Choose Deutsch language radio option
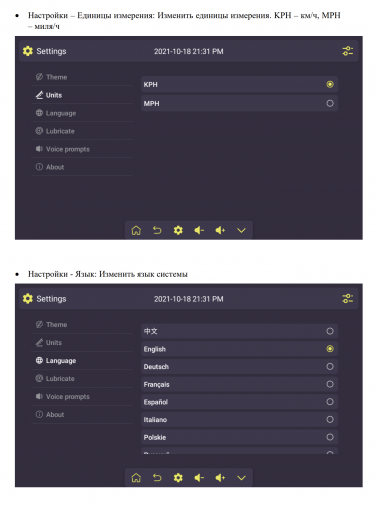The width and height of the screenshot is (377, 507). click(330, 367)
